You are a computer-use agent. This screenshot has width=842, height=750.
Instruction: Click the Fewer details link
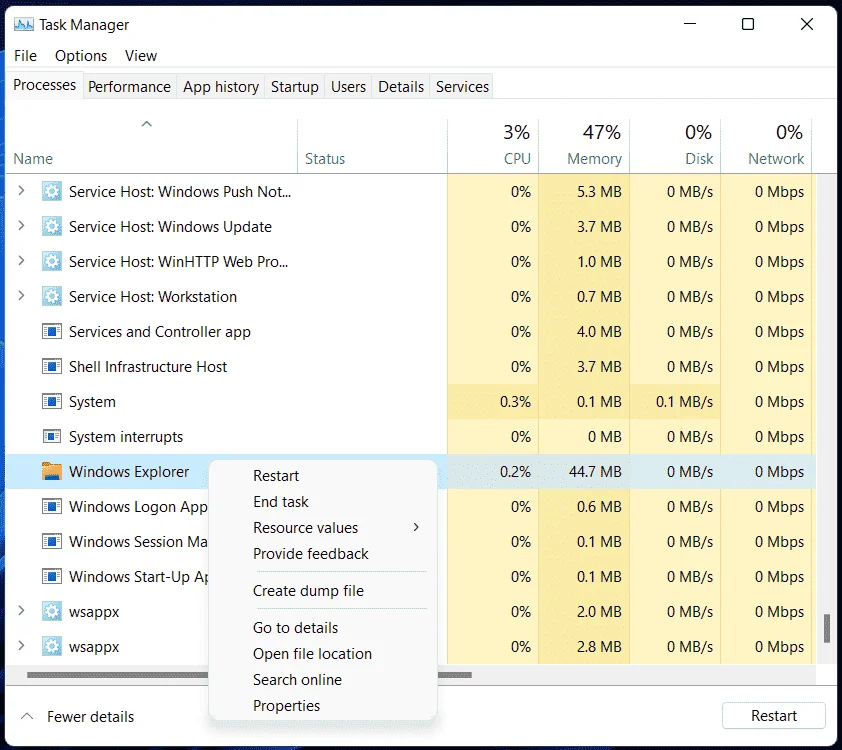pyautogui.click(x=90, y=717)
